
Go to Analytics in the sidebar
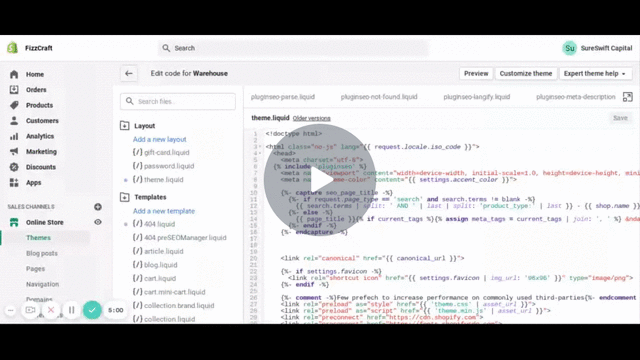pyautogui.click(x=40, y=136)
